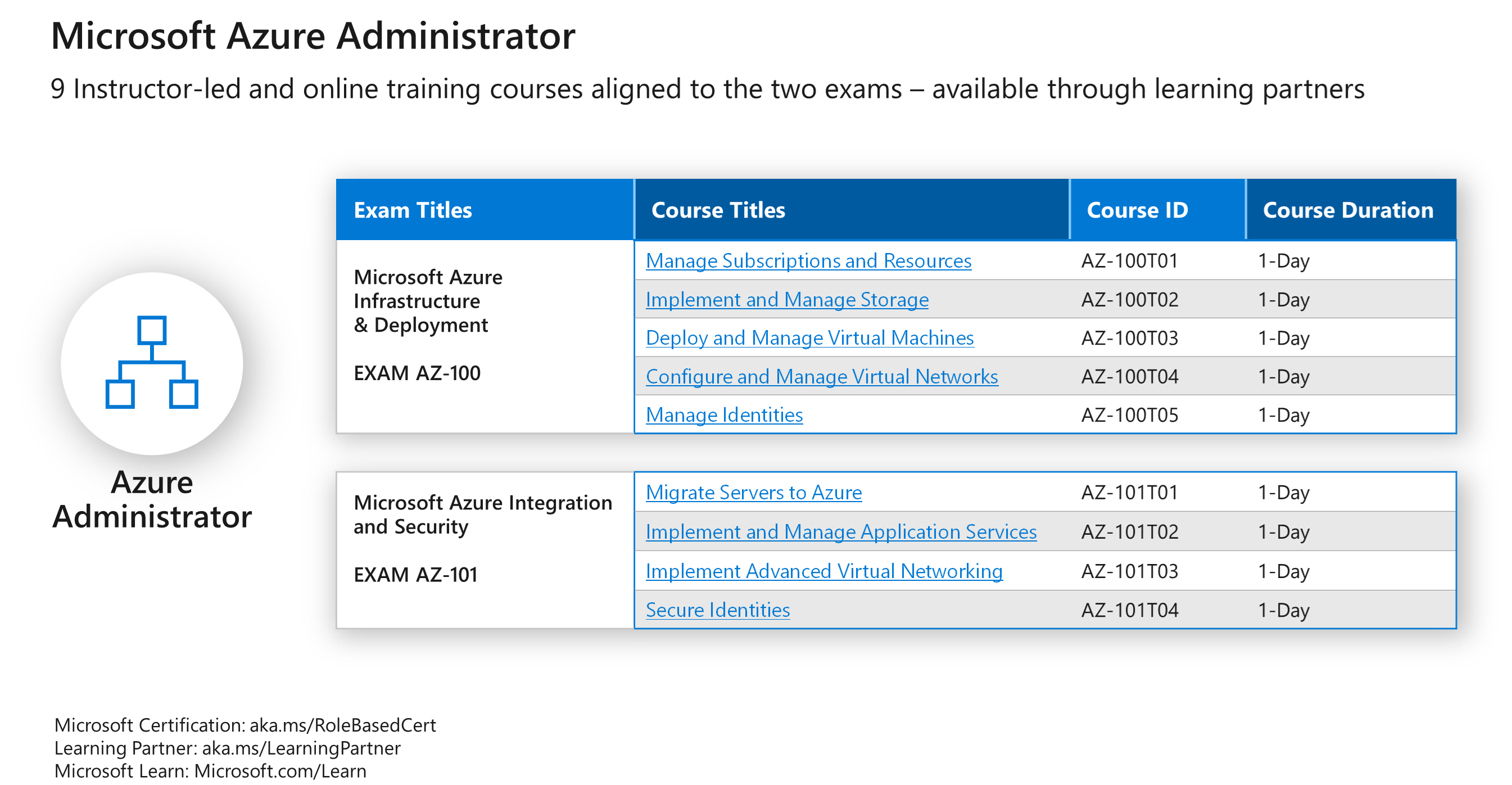Click 1-Day duration in the AZ-100T01 row

(x=1284, y=261)
